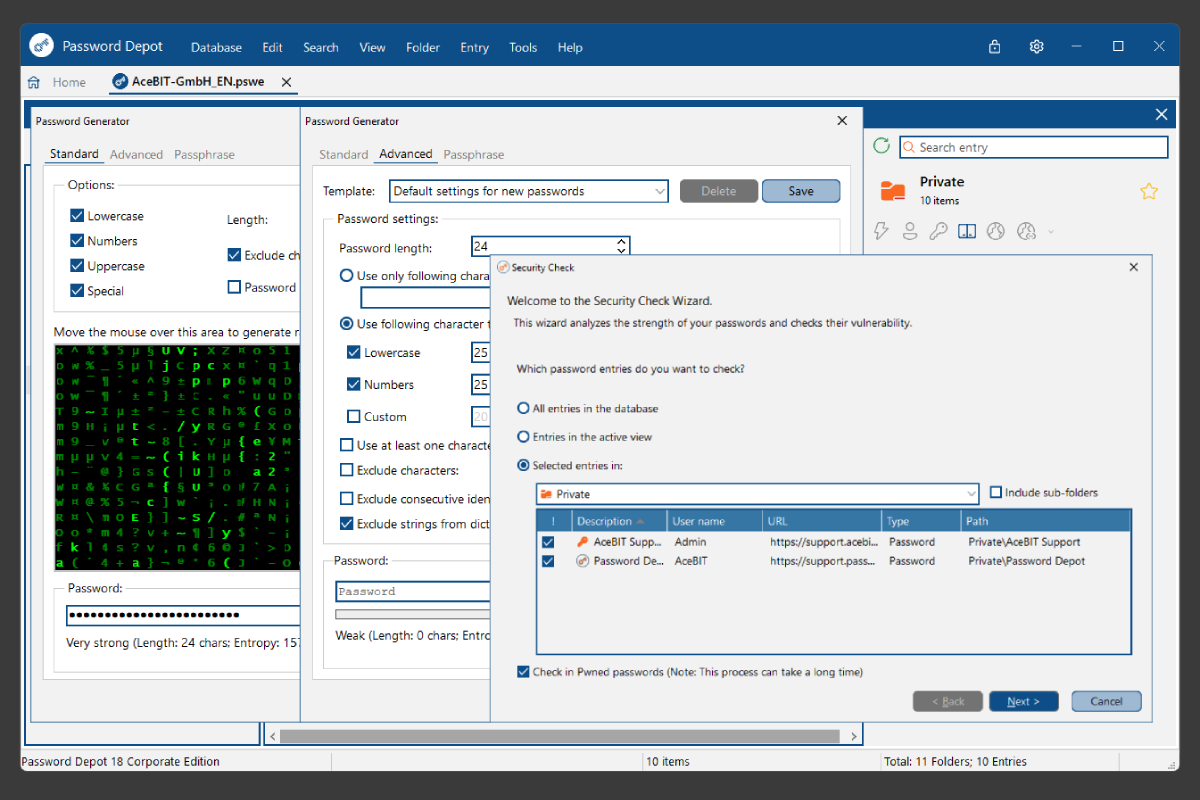Uncheck the Uppercase option
Image resolution: width=1200 pixels, height=800 pixels.
77,266
